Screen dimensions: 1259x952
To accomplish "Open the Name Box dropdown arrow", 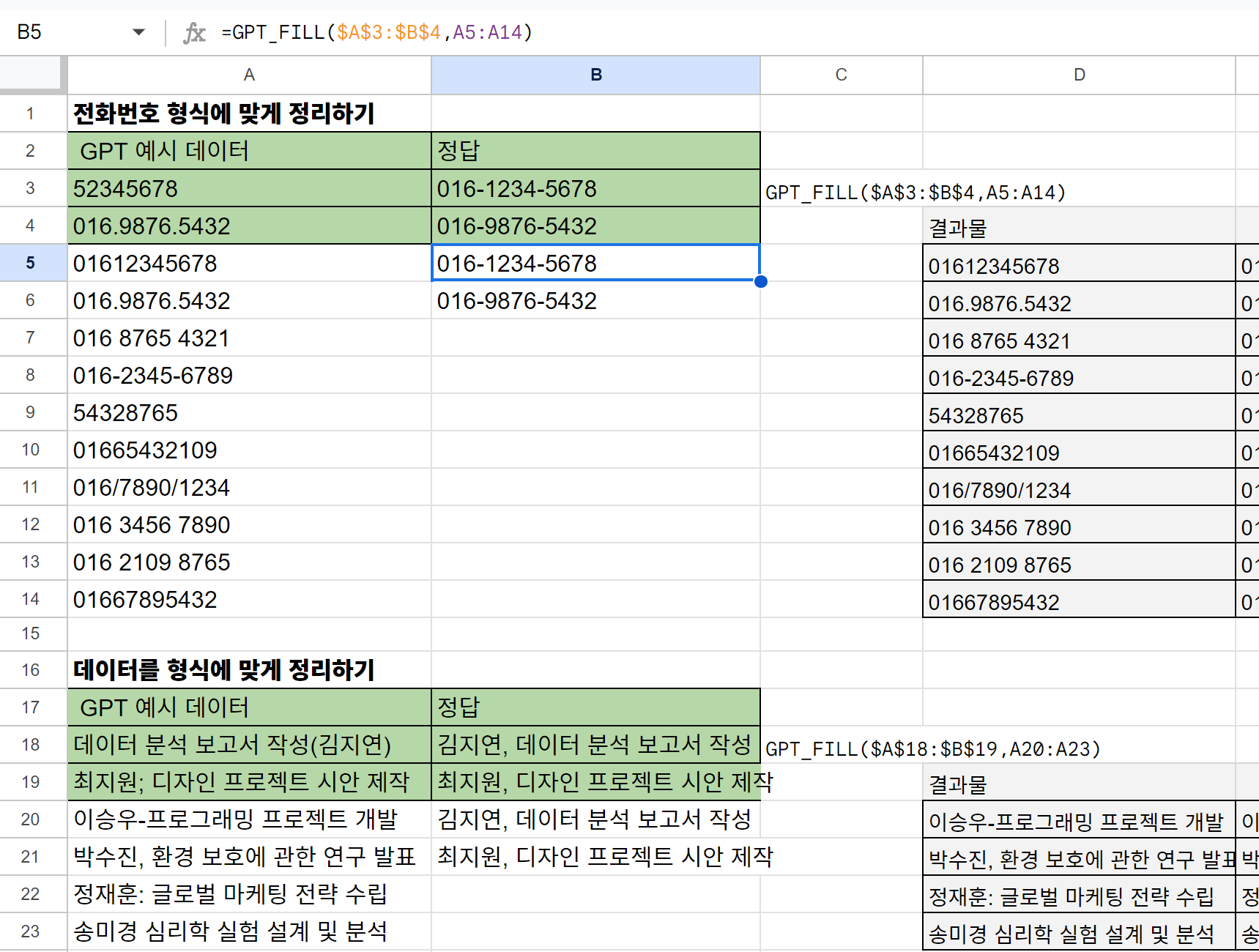I will 138,32.
